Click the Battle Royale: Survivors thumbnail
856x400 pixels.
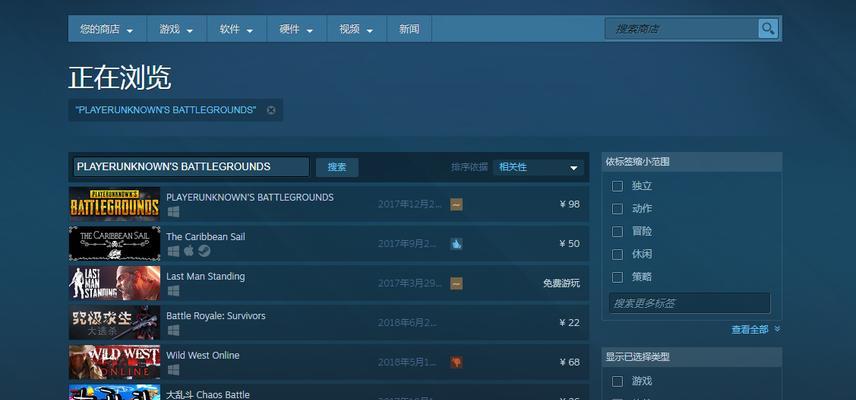tap(115, 323)
